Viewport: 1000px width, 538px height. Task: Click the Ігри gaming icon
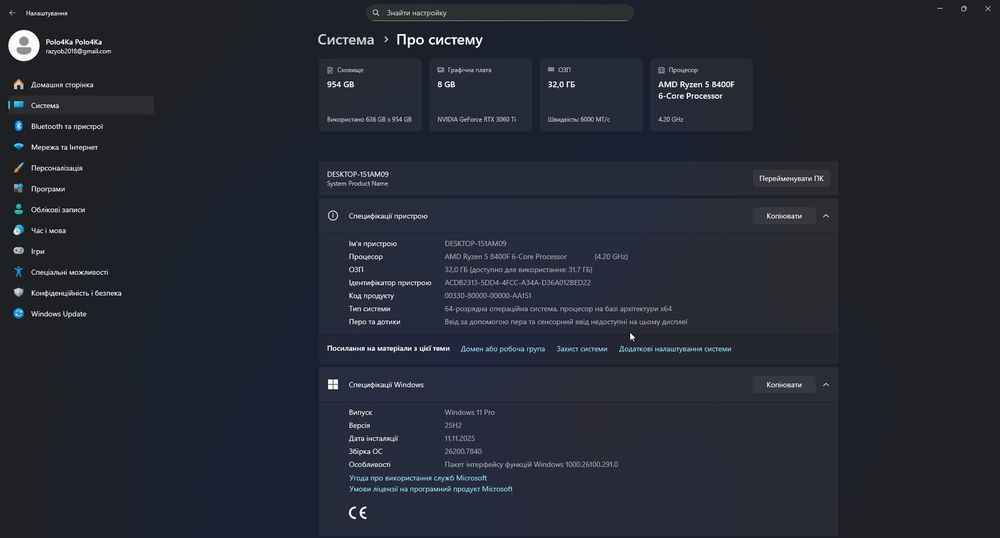[x=19, y=251]
